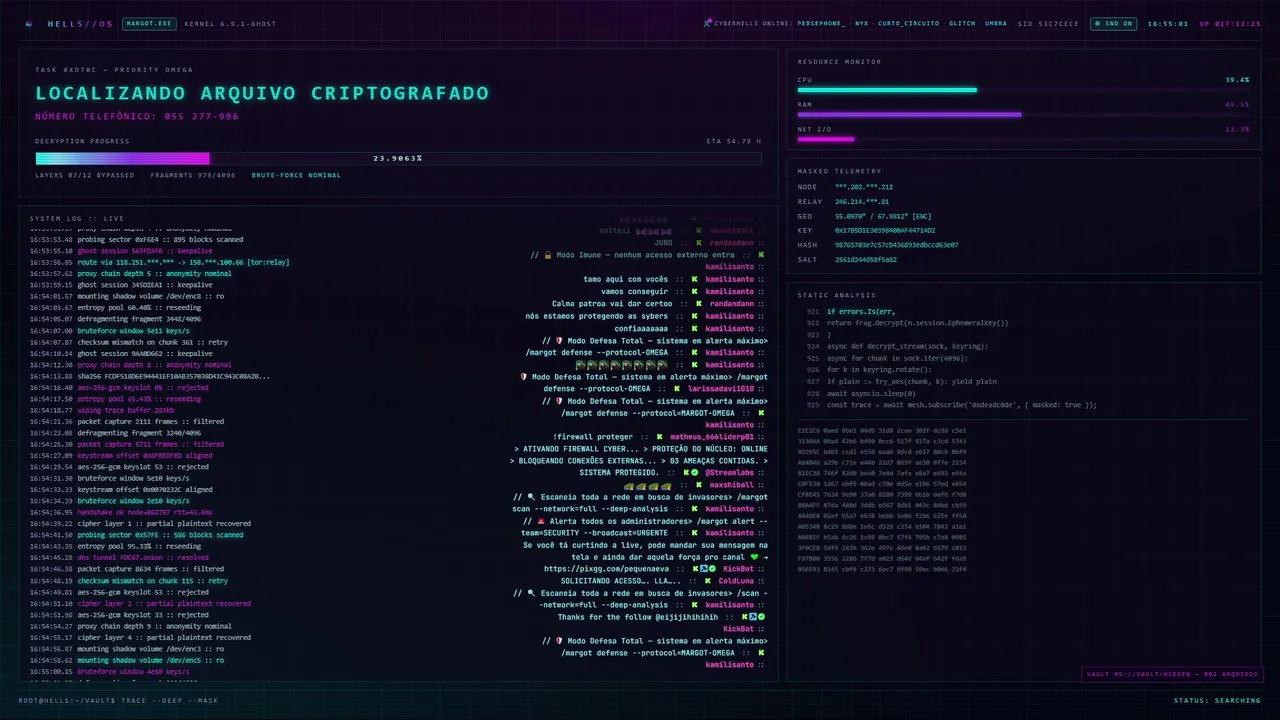Click the NET I/O usage bar
1280x720 pixels.
coord(1023,139)
